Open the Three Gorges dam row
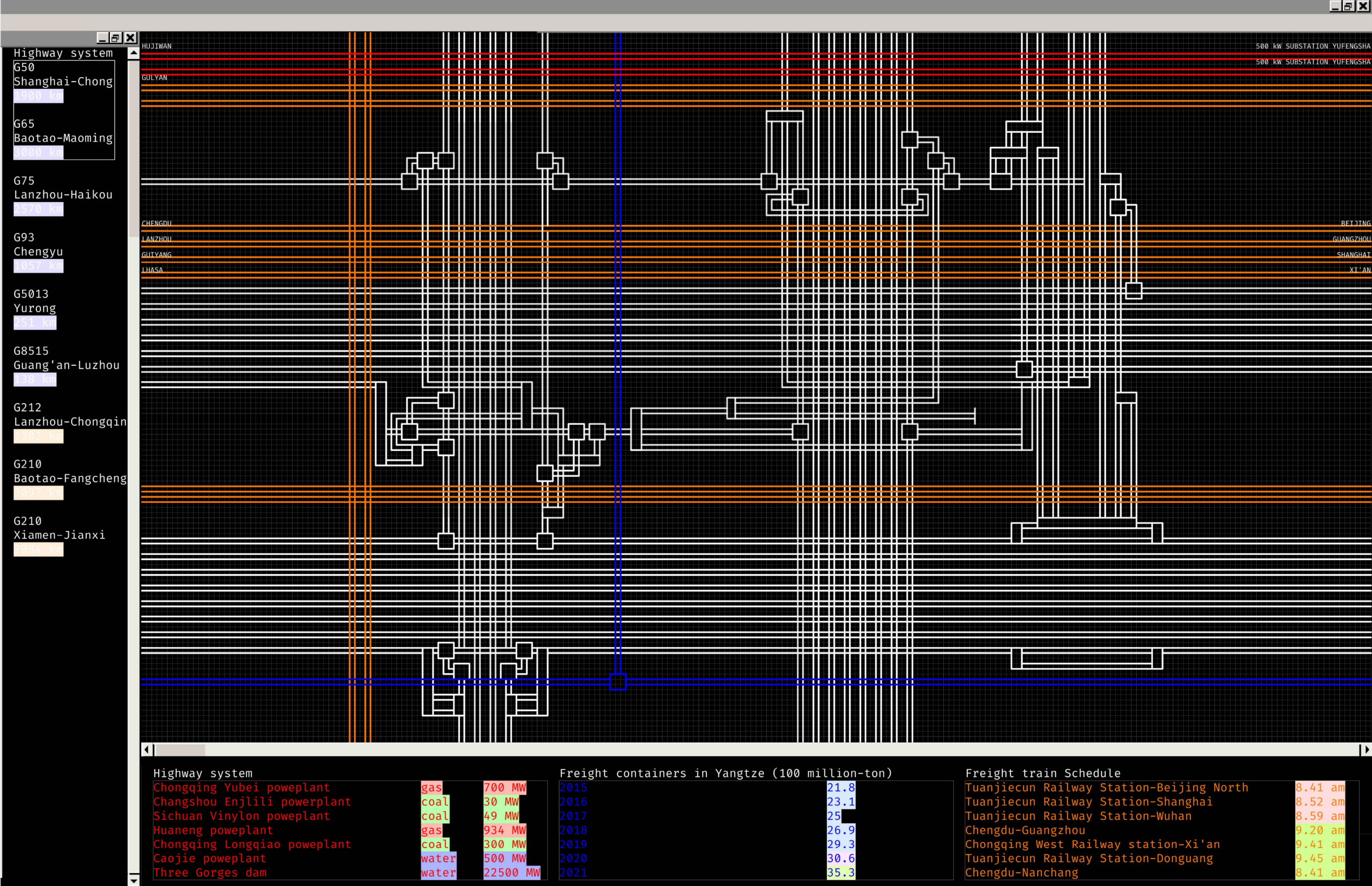1372x886 pixels. (x=210, y=873)
